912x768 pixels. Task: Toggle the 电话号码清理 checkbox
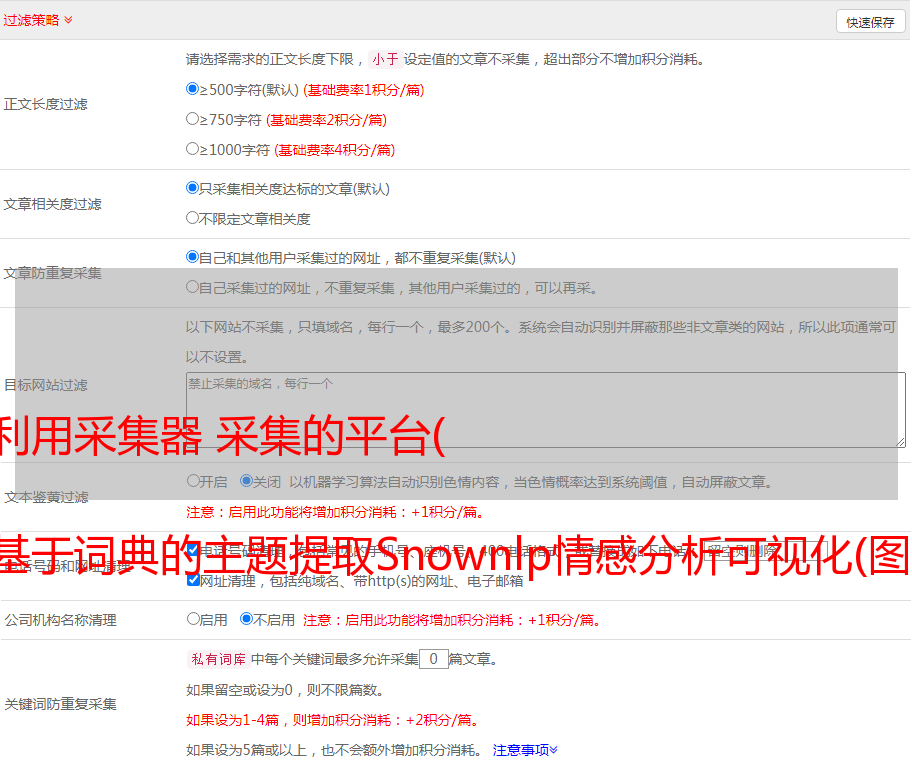click(193, 549)
